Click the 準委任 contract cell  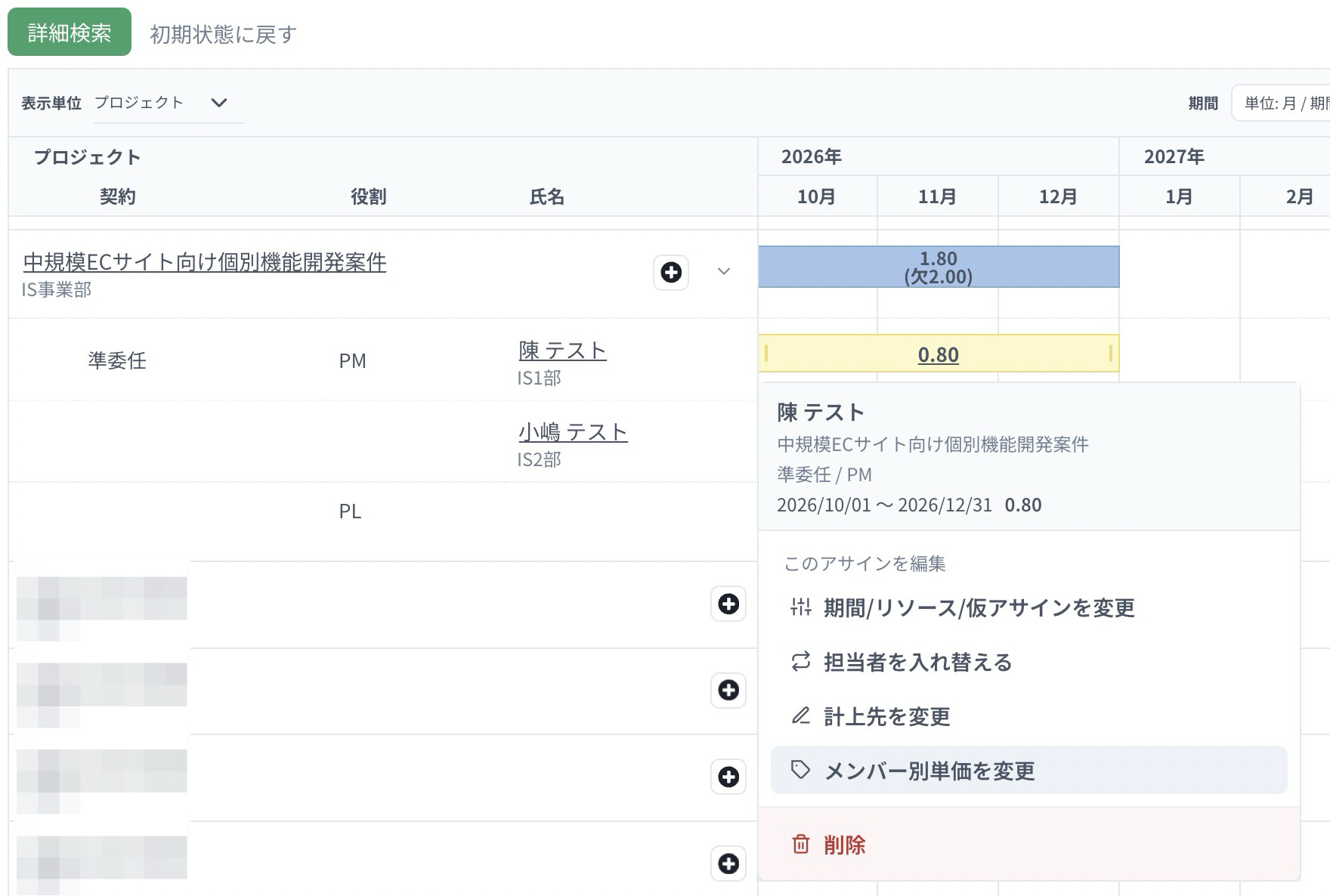117,360
